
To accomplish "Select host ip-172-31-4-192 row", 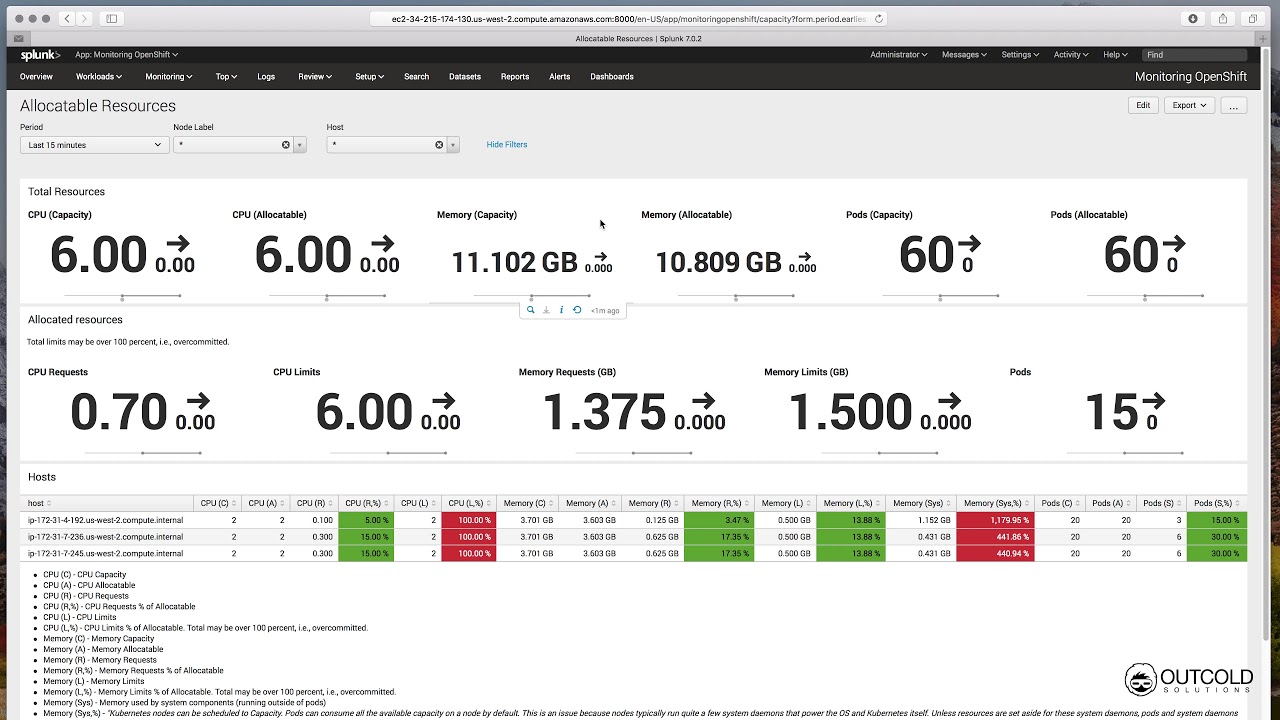I will [633, 520].
